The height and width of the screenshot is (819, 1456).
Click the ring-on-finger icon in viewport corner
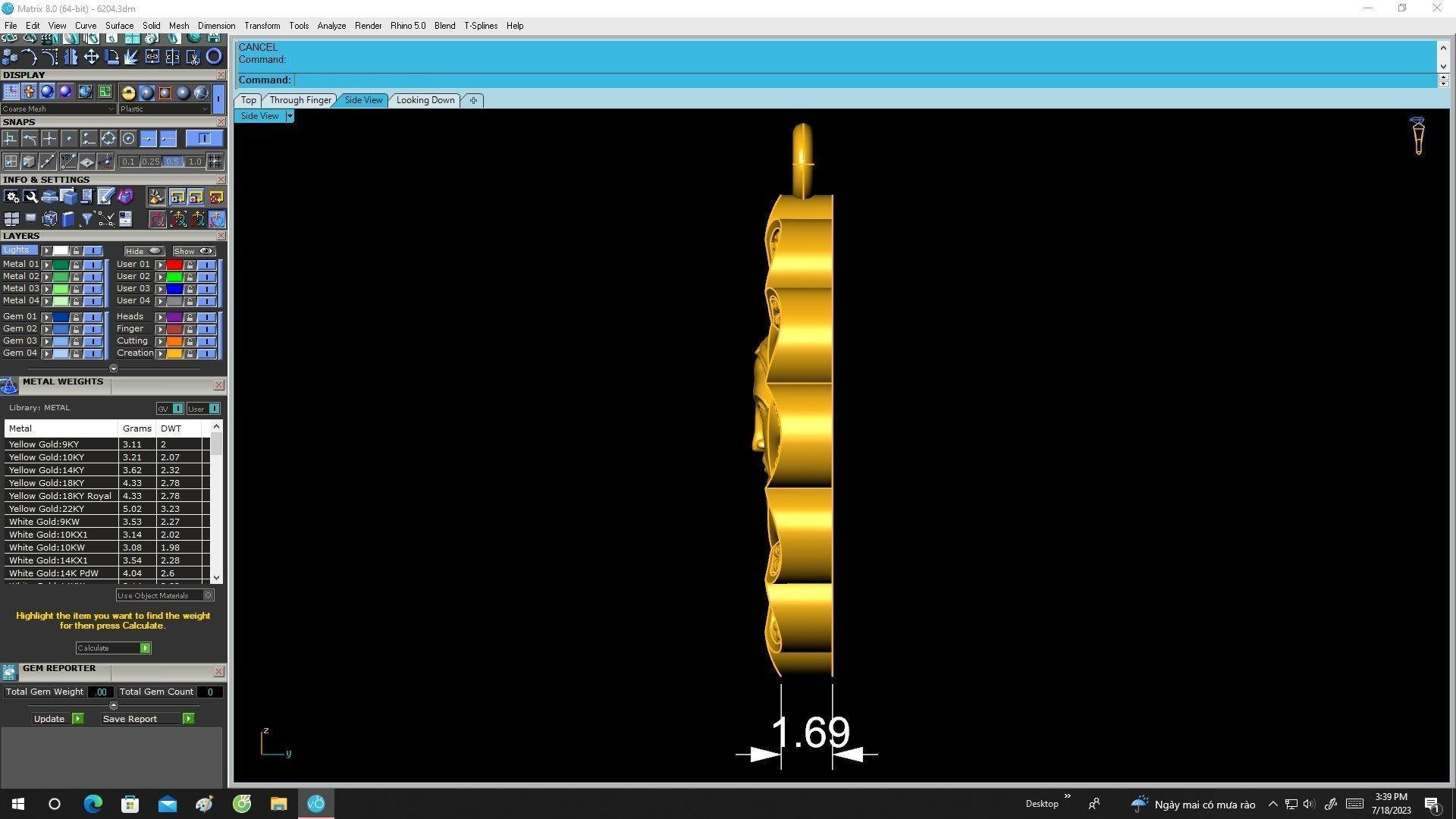tap(1418, 136)
